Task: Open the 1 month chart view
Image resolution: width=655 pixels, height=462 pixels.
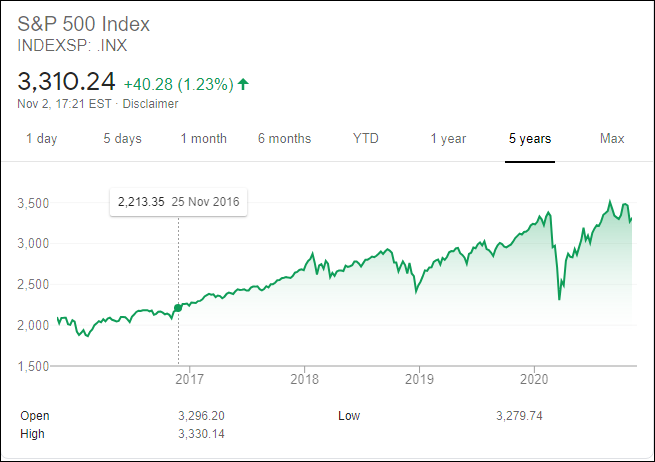Action: click(204, 139)
